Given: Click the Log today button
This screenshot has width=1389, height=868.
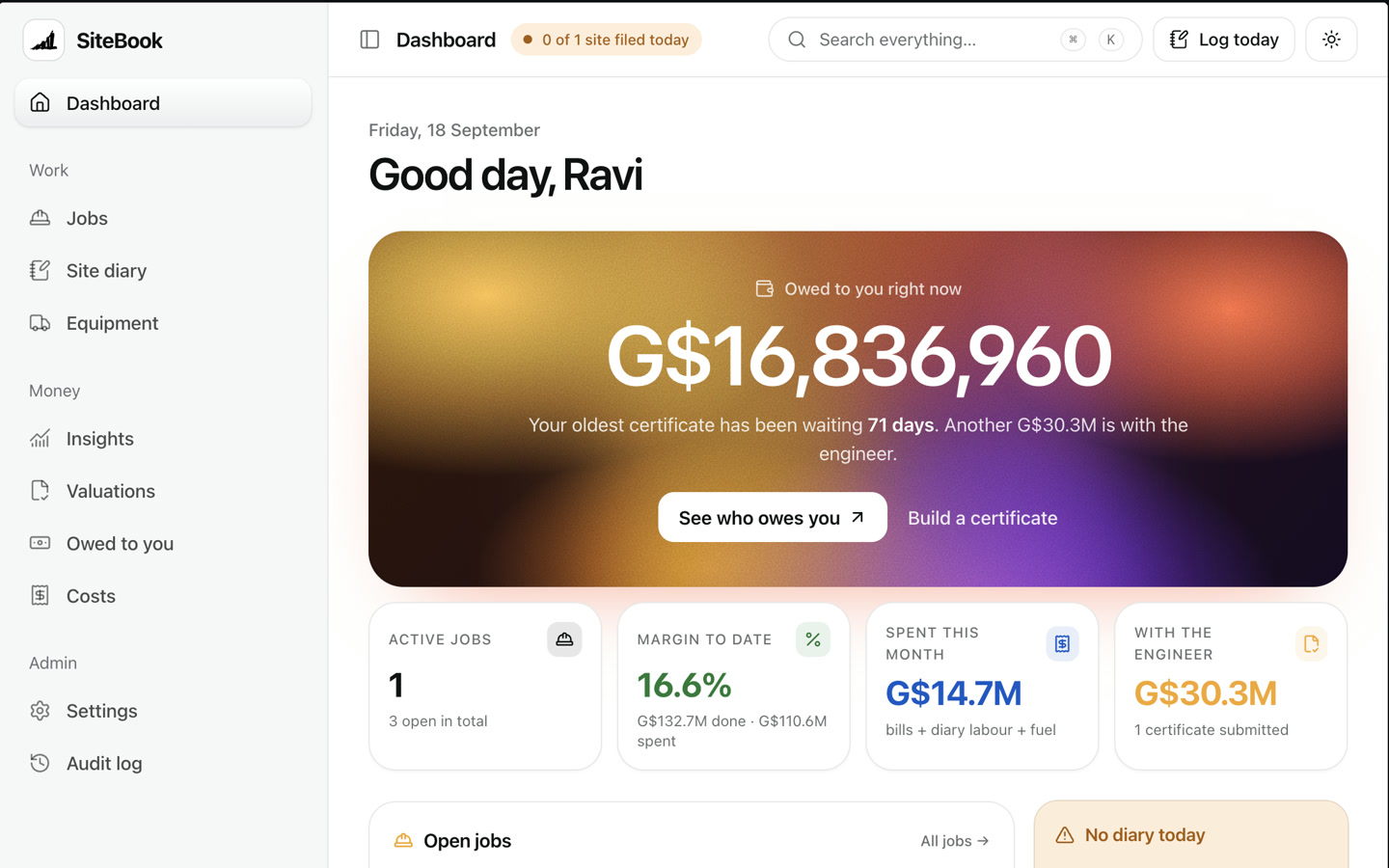Looking at the screenshot, I should [x=1224, y=40].
